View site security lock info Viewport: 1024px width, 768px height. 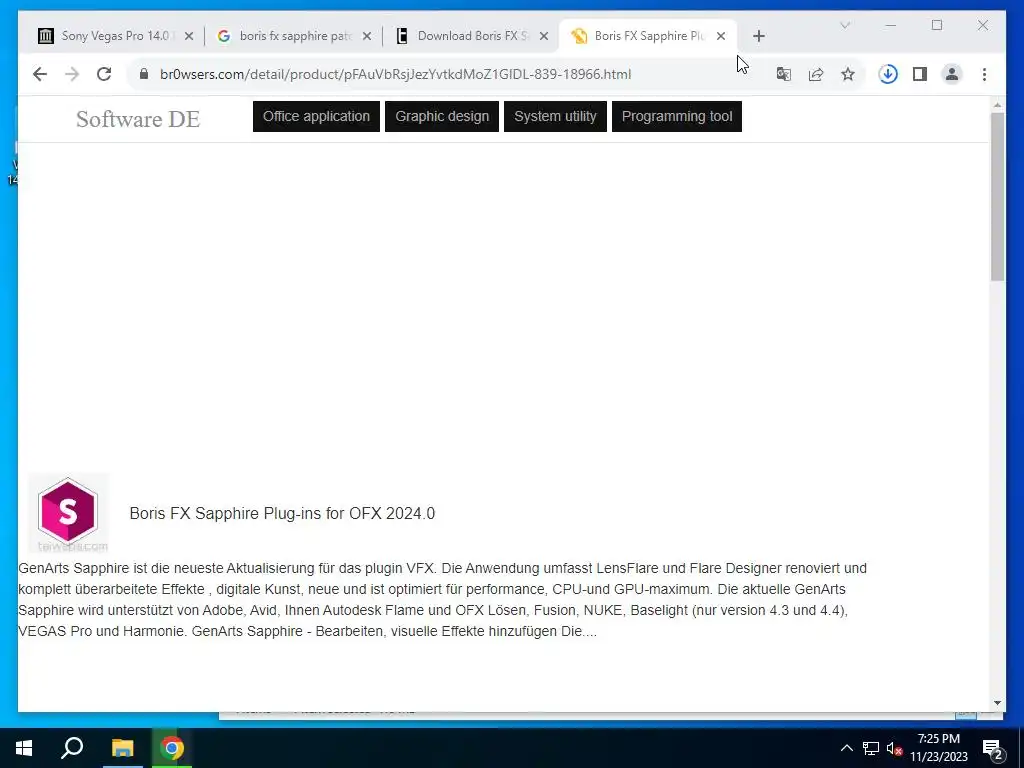[x=144, y=74]
